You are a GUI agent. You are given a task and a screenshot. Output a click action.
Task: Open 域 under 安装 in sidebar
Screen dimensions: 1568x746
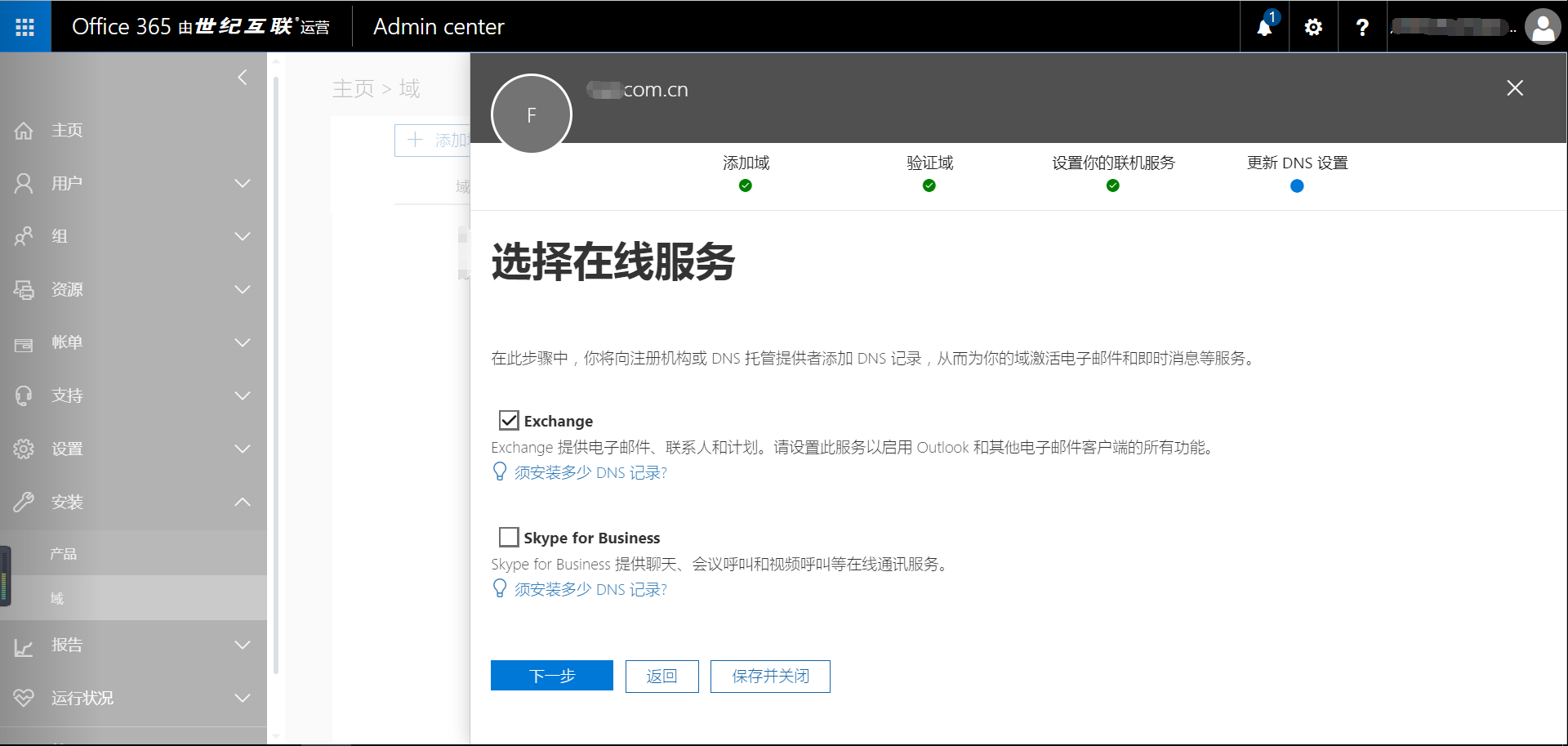(x=57, y=599)
